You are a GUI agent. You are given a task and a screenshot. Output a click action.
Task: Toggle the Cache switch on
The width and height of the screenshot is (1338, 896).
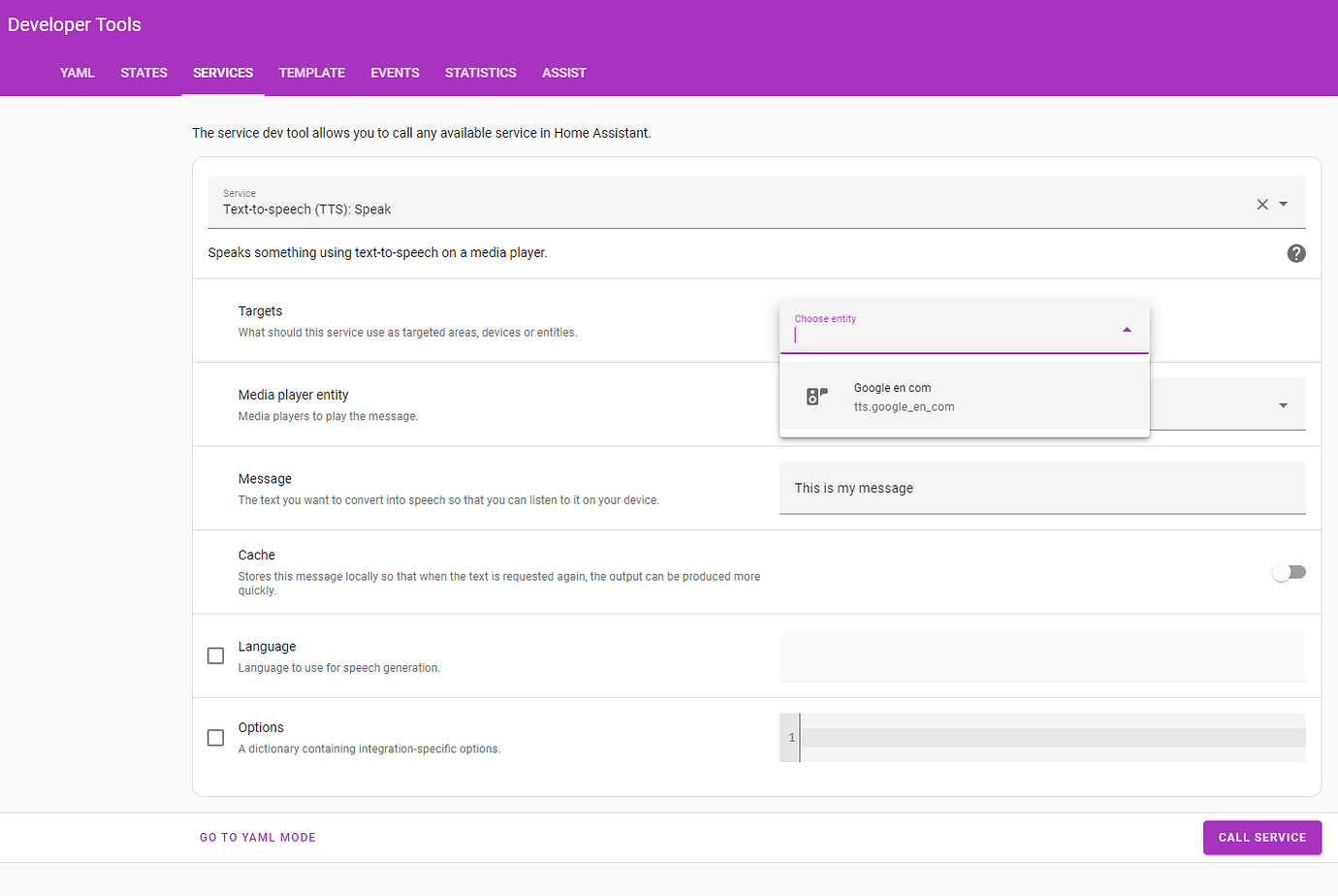1289,572
